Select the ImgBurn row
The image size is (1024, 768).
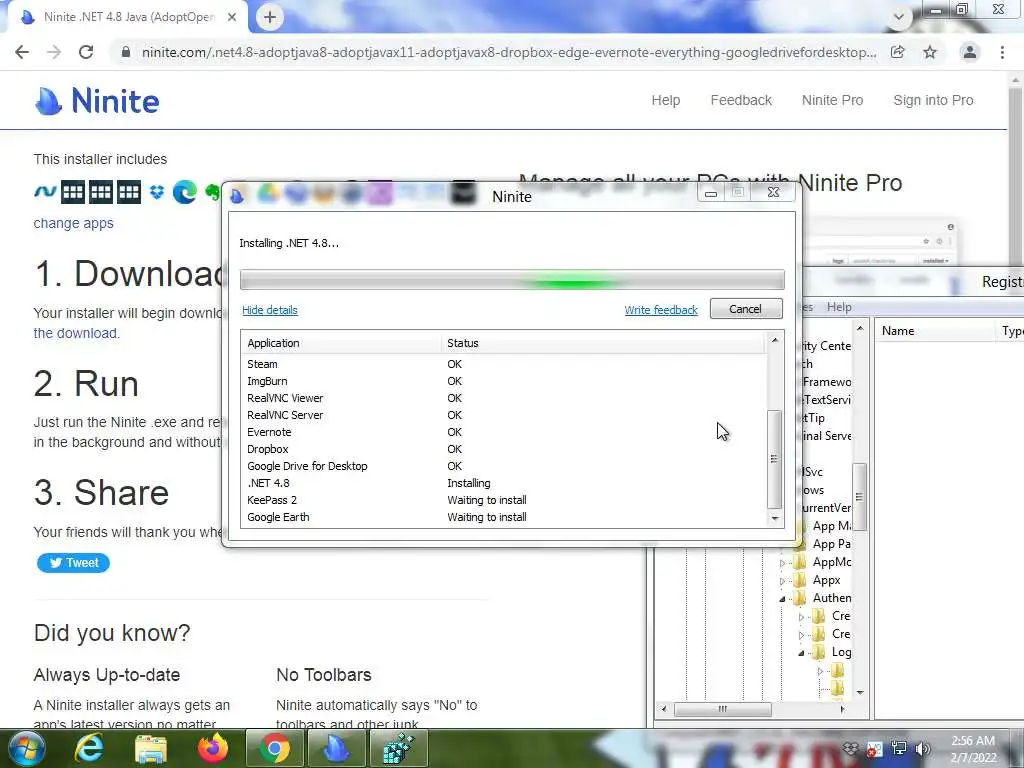(504, 381)
